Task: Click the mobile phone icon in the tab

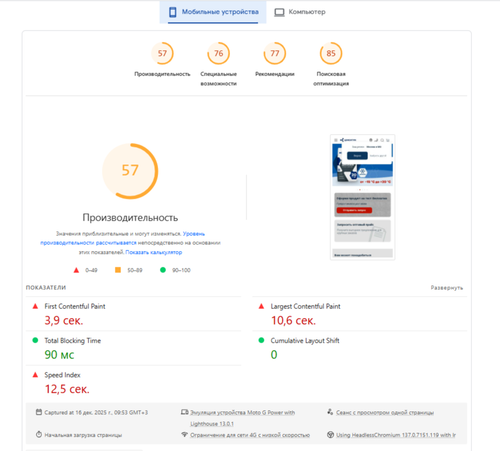Action: pos(173,12)
